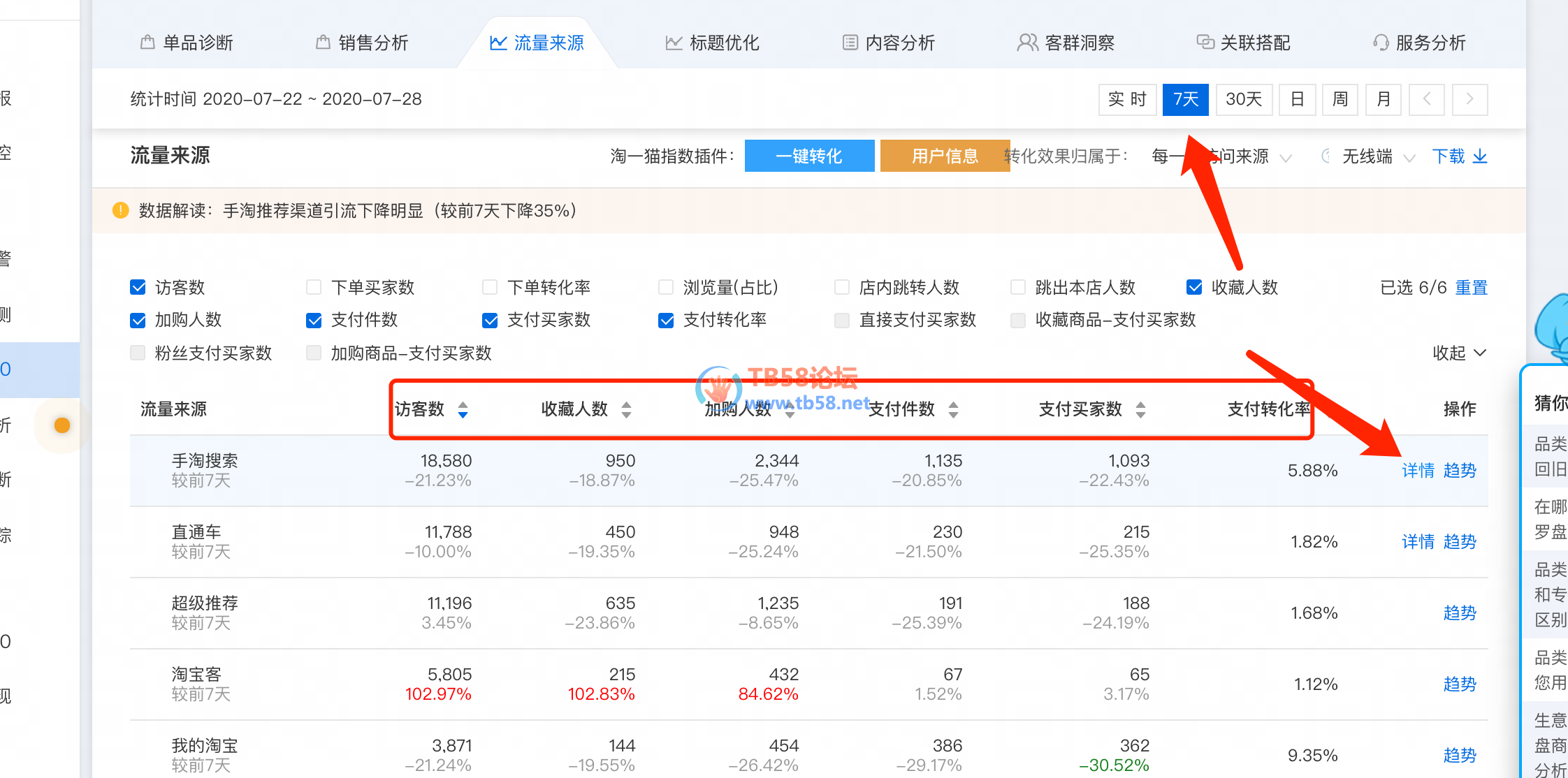Choose the 周 period button
The image size is (1568, 778).
1340,99
